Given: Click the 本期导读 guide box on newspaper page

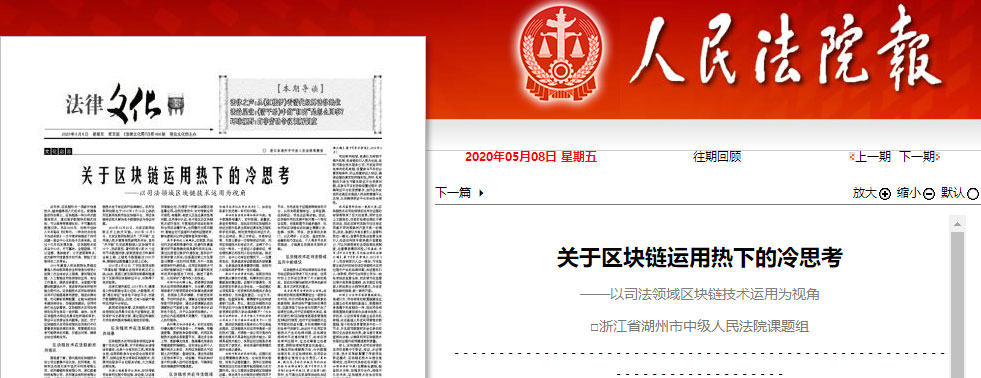Looking at the screenshot, I should click(299, 104).
